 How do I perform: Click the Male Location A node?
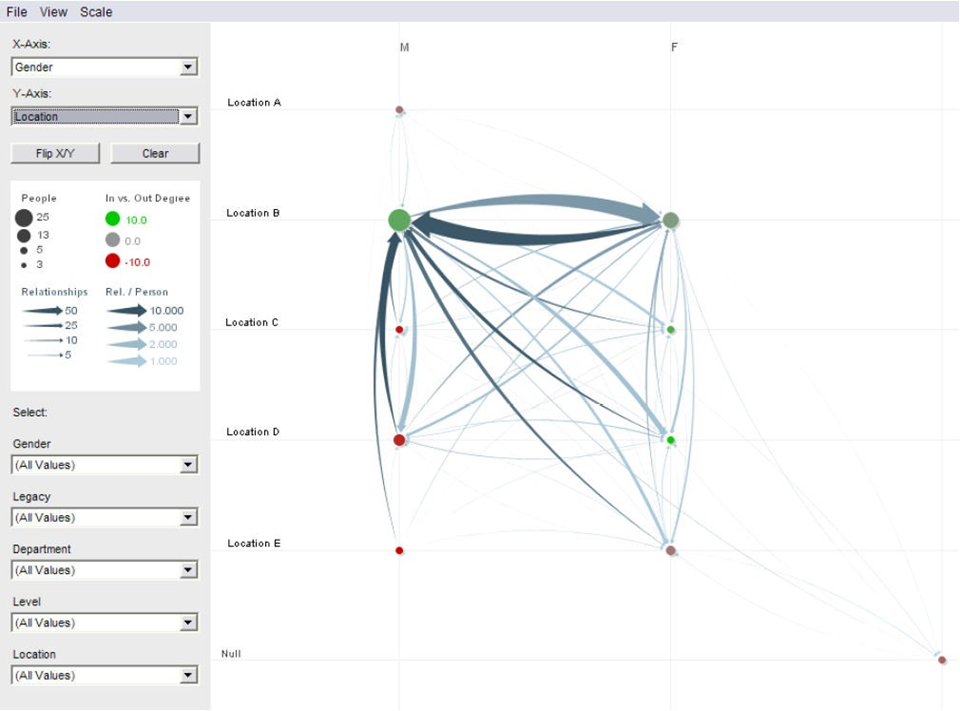tap(399, 110)
